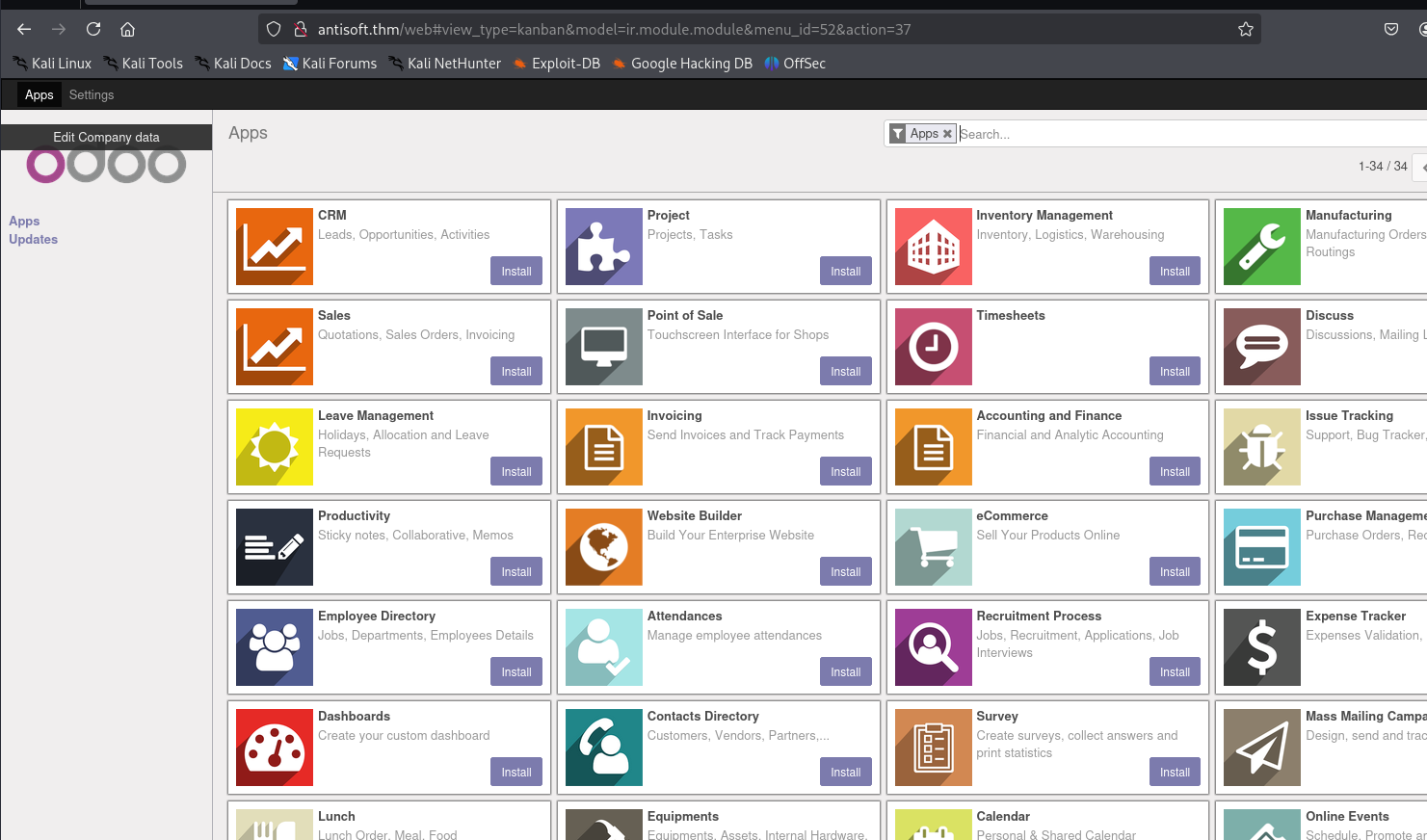The image size is (1427, 840).
Task: Install Recruitment Process
Action: (x=1175, y=672)
